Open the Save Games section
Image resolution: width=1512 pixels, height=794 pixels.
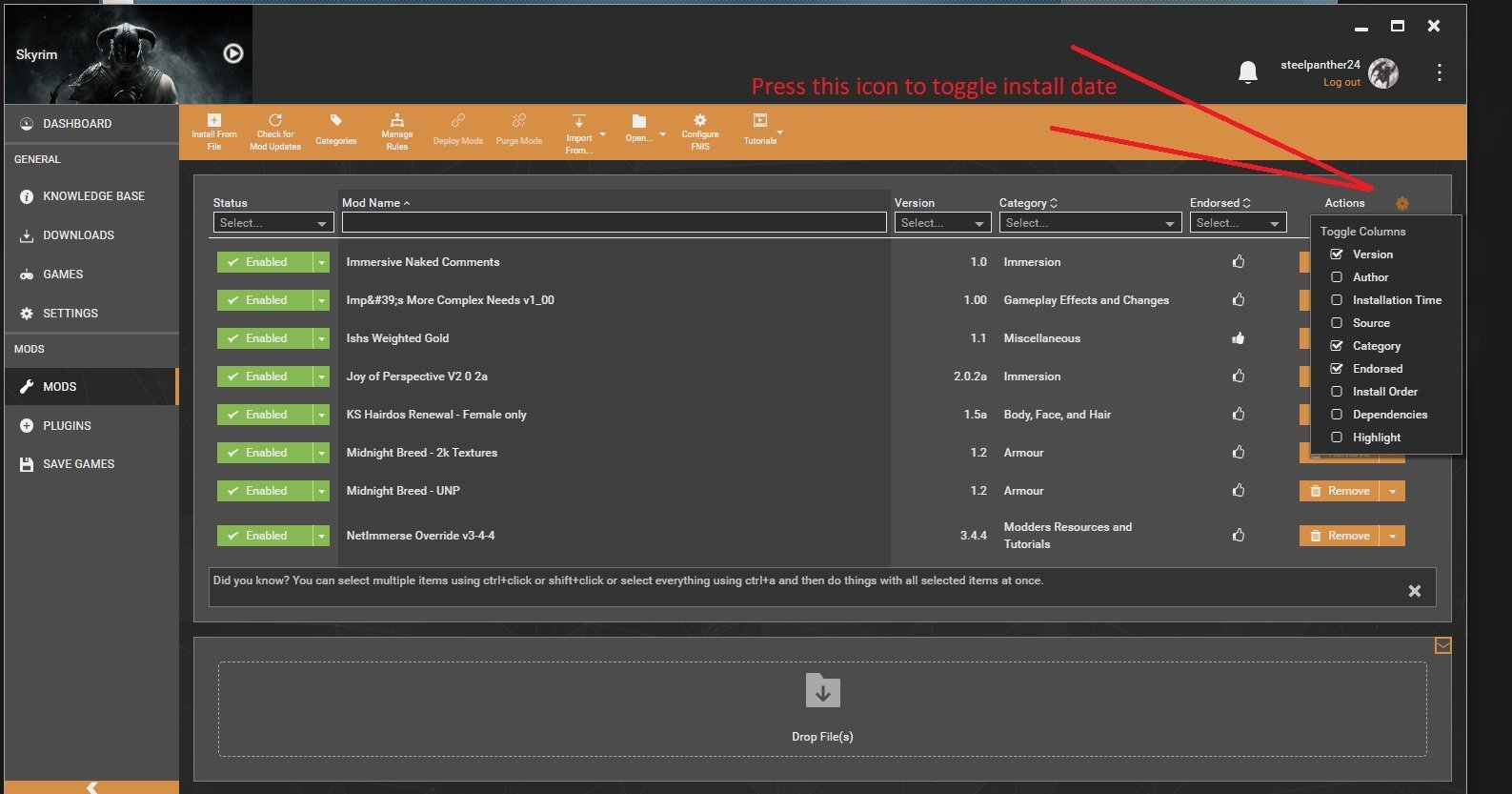(91, 464)
